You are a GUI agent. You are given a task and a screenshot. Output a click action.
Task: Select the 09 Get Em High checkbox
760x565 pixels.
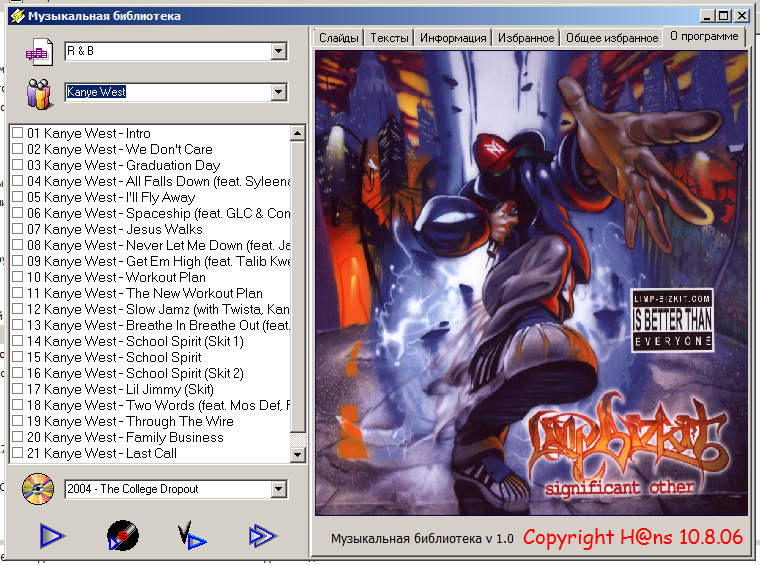point(17,261)
